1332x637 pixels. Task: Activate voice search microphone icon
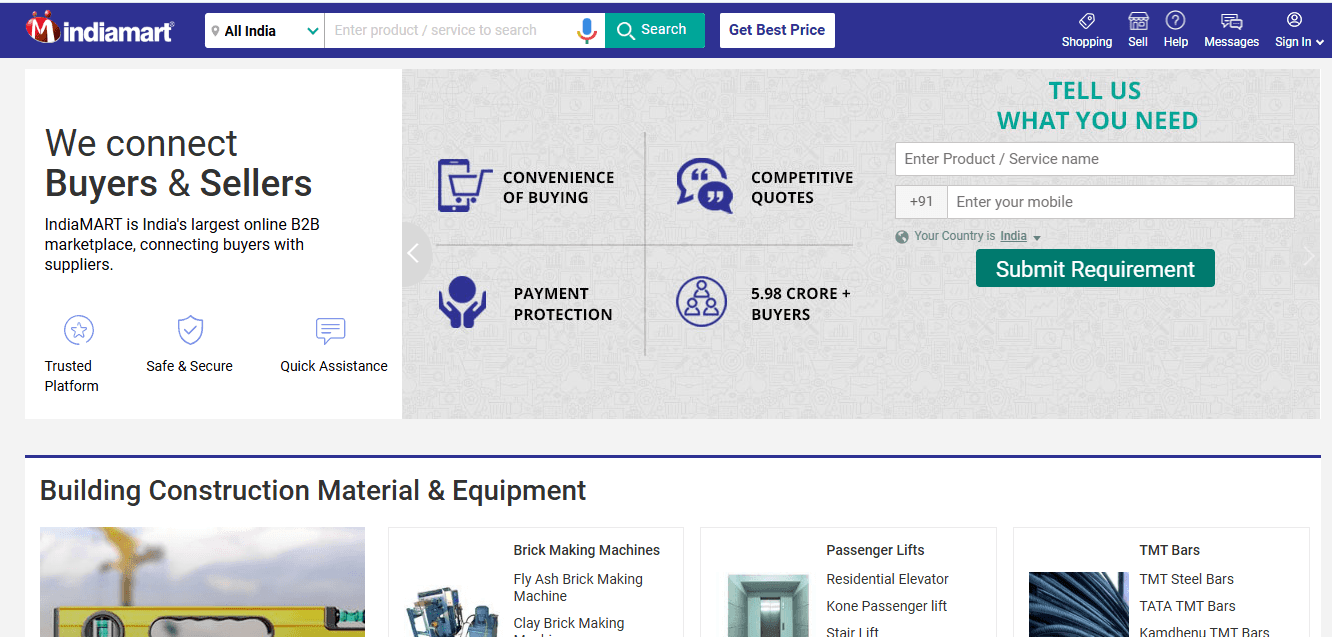587,31
